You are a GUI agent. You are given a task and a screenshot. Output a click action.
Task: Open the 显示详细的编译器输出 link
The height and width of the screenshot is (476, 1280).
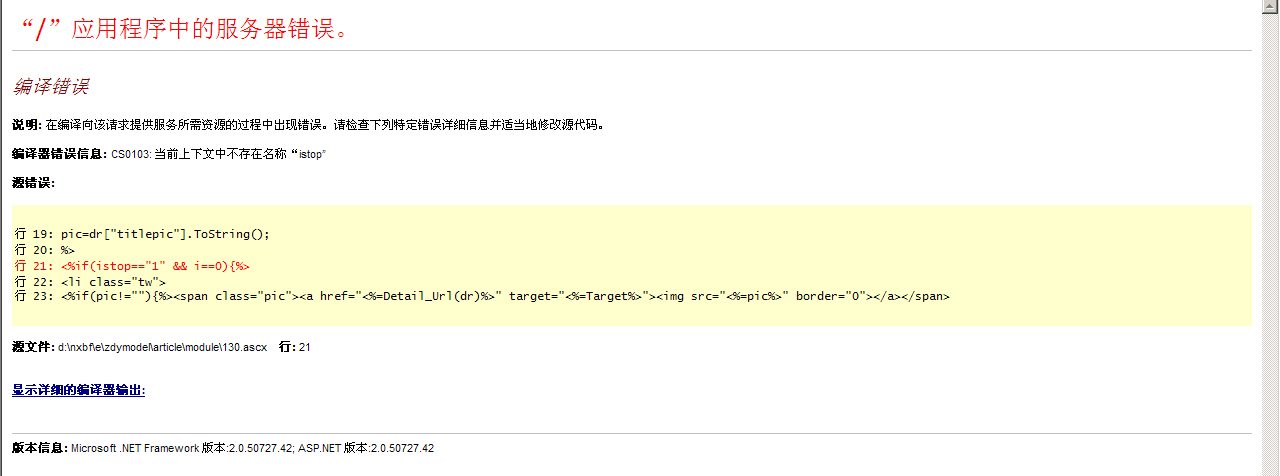(x=79, y=390)
